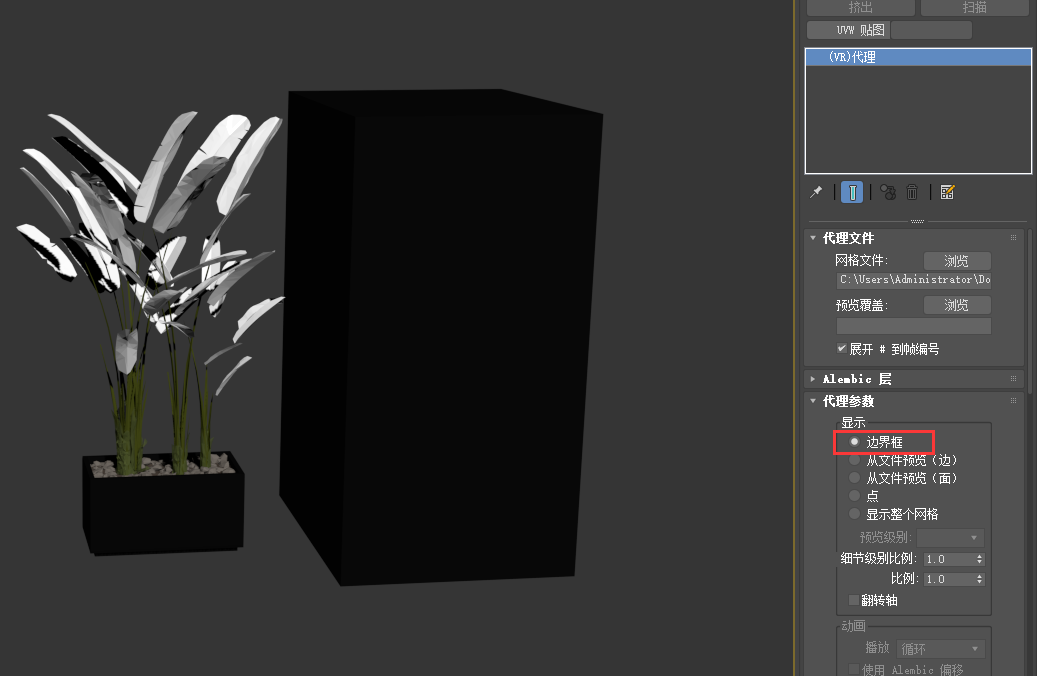This screenshot has width=1037, height=676.
Task: Uncheck 展开 # 到帧编号 checkbox
Action: point(842,349)
